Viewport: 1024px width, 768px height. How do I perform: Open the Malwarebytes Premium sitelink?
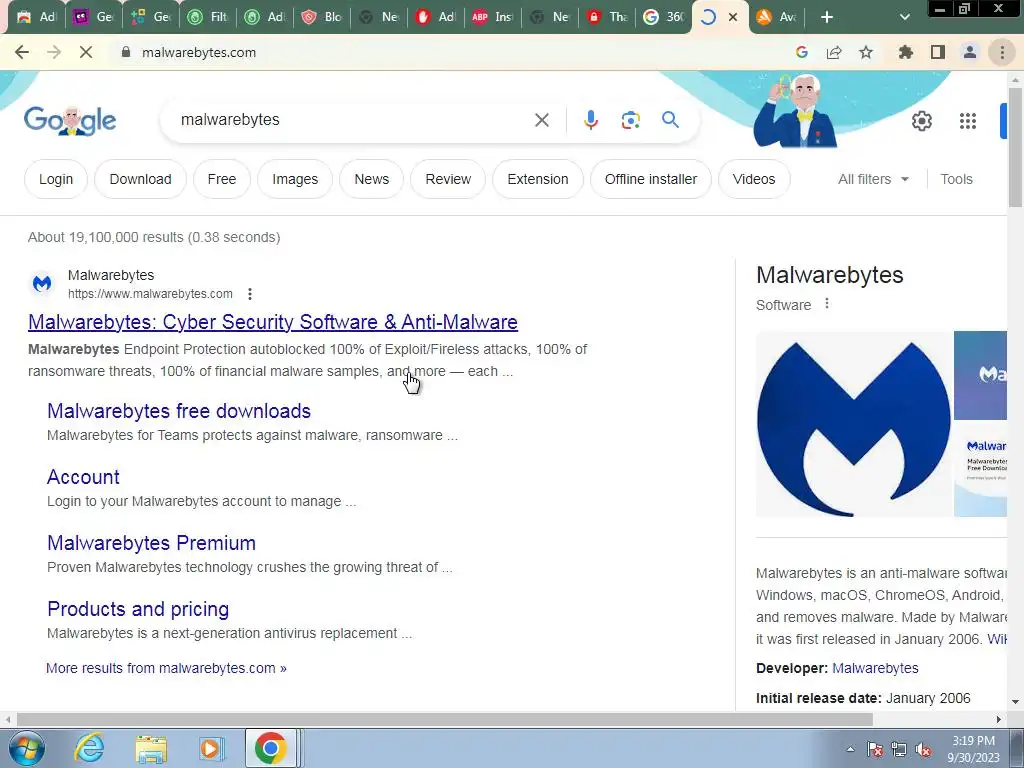152,543
